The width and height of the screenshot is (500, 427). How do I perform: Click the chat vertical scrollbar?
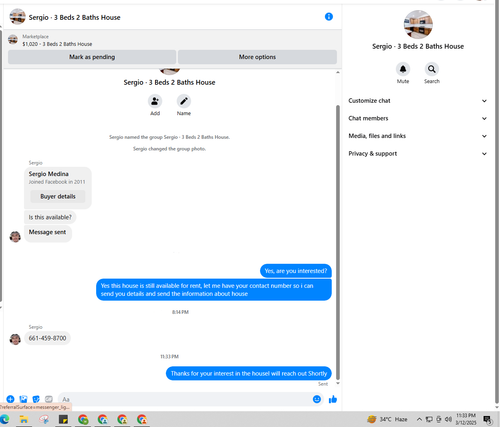338,242
